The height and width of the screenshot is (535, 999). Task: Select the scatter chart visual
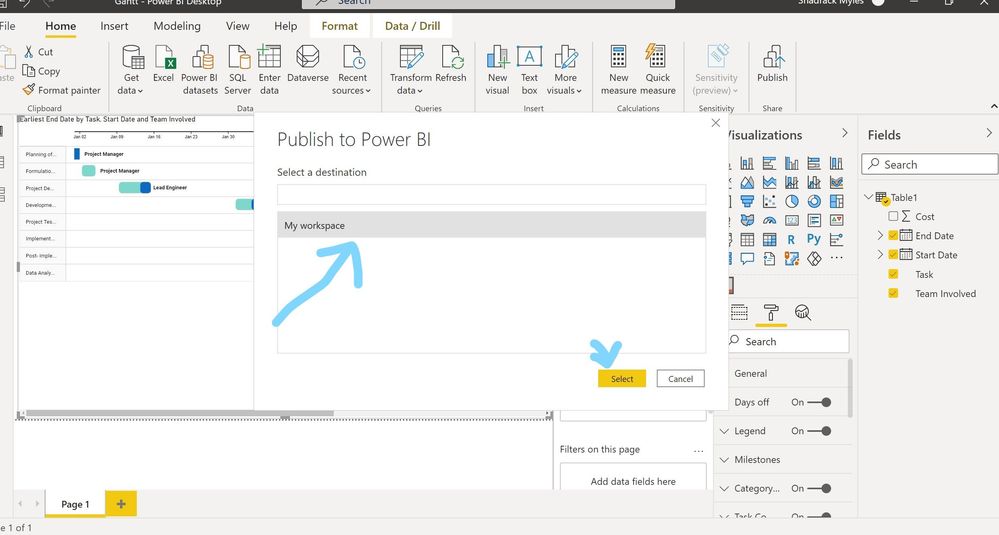[x=770, y=201]
